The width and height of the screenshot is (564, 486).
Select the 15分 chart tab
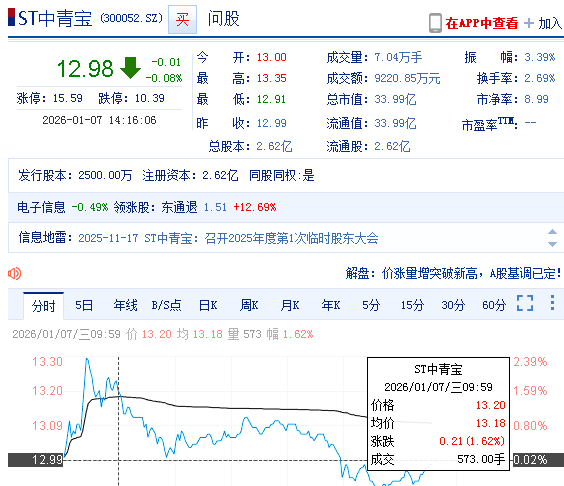412,305
